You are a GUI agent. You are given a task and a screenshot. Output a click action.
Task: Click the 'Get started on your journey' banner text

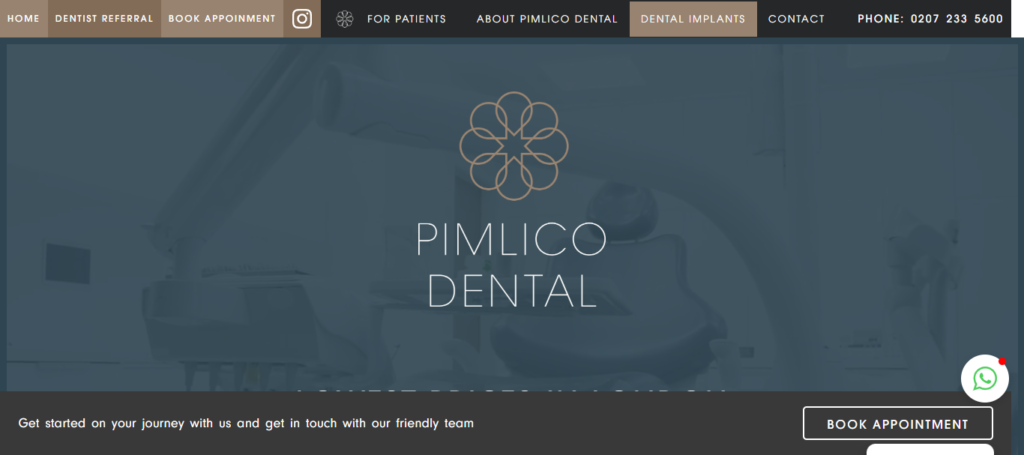point(246,423)
